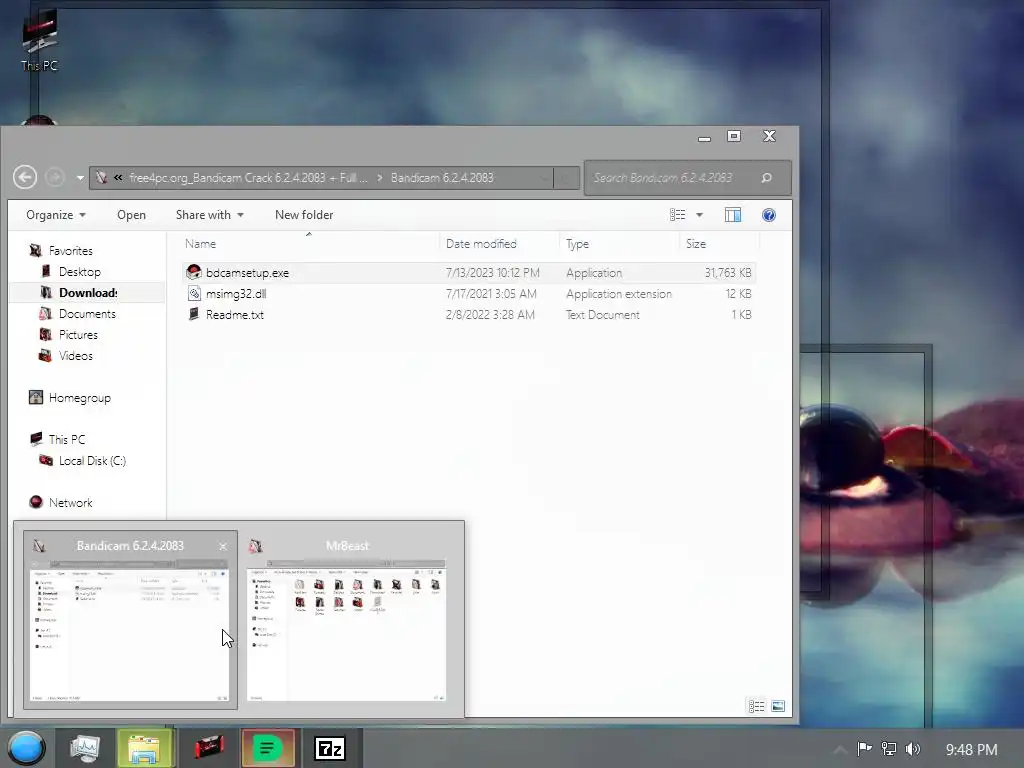This screenshot has width=1024, height=768.
Task: Select the This PC desktop icon
Action: coord(39,40)
